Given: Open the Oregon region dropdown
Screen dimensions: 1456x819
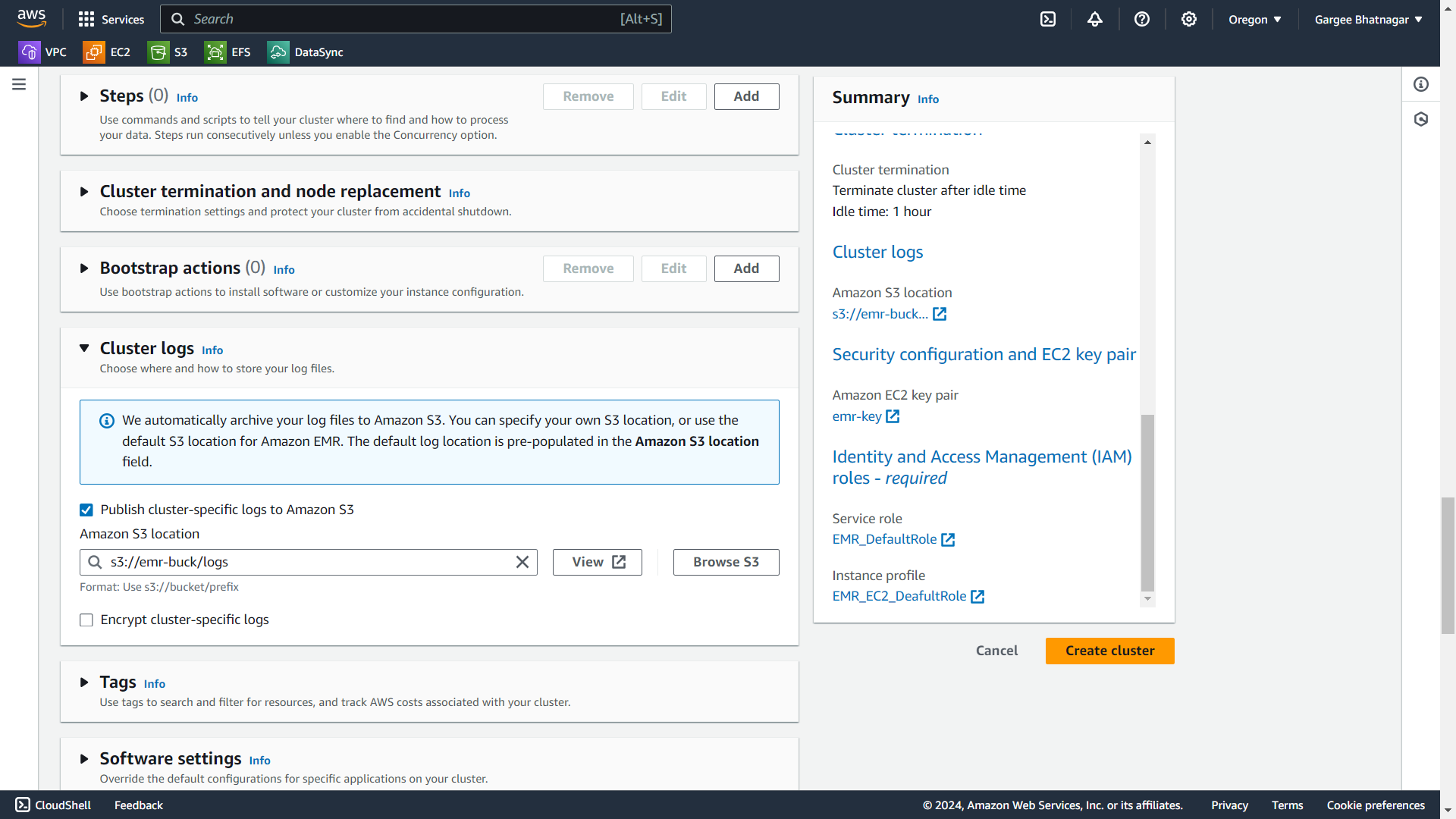Looking at the screenshot, I should pos(1254,20).
